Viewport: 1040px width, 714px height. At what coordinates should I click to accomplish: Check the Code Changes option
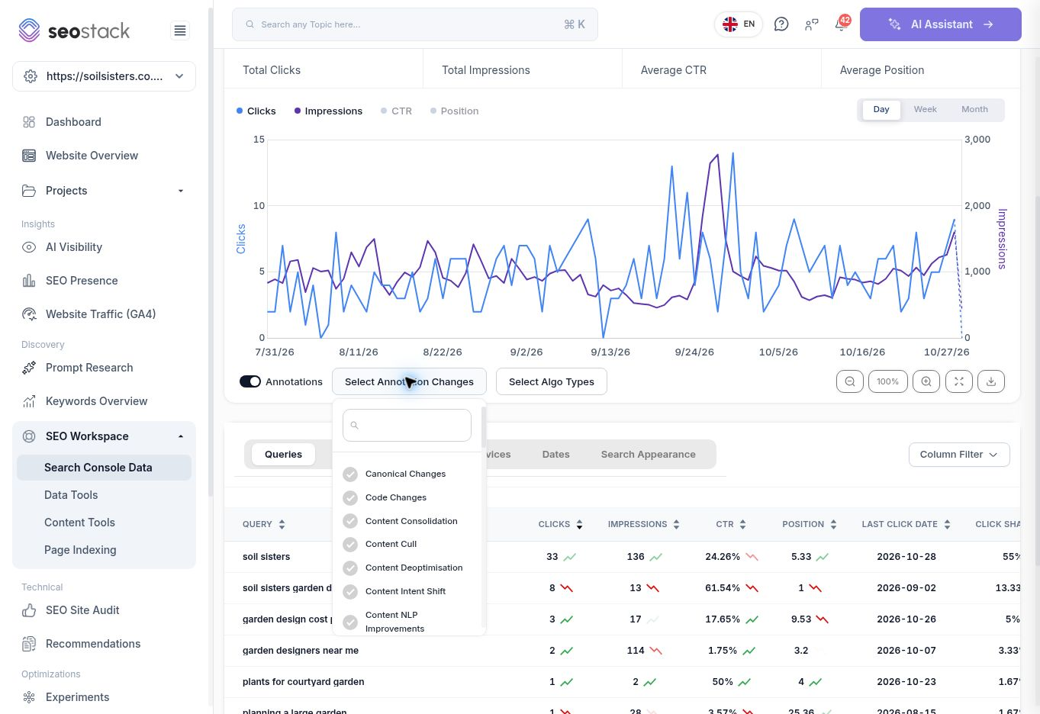point(350,498)
